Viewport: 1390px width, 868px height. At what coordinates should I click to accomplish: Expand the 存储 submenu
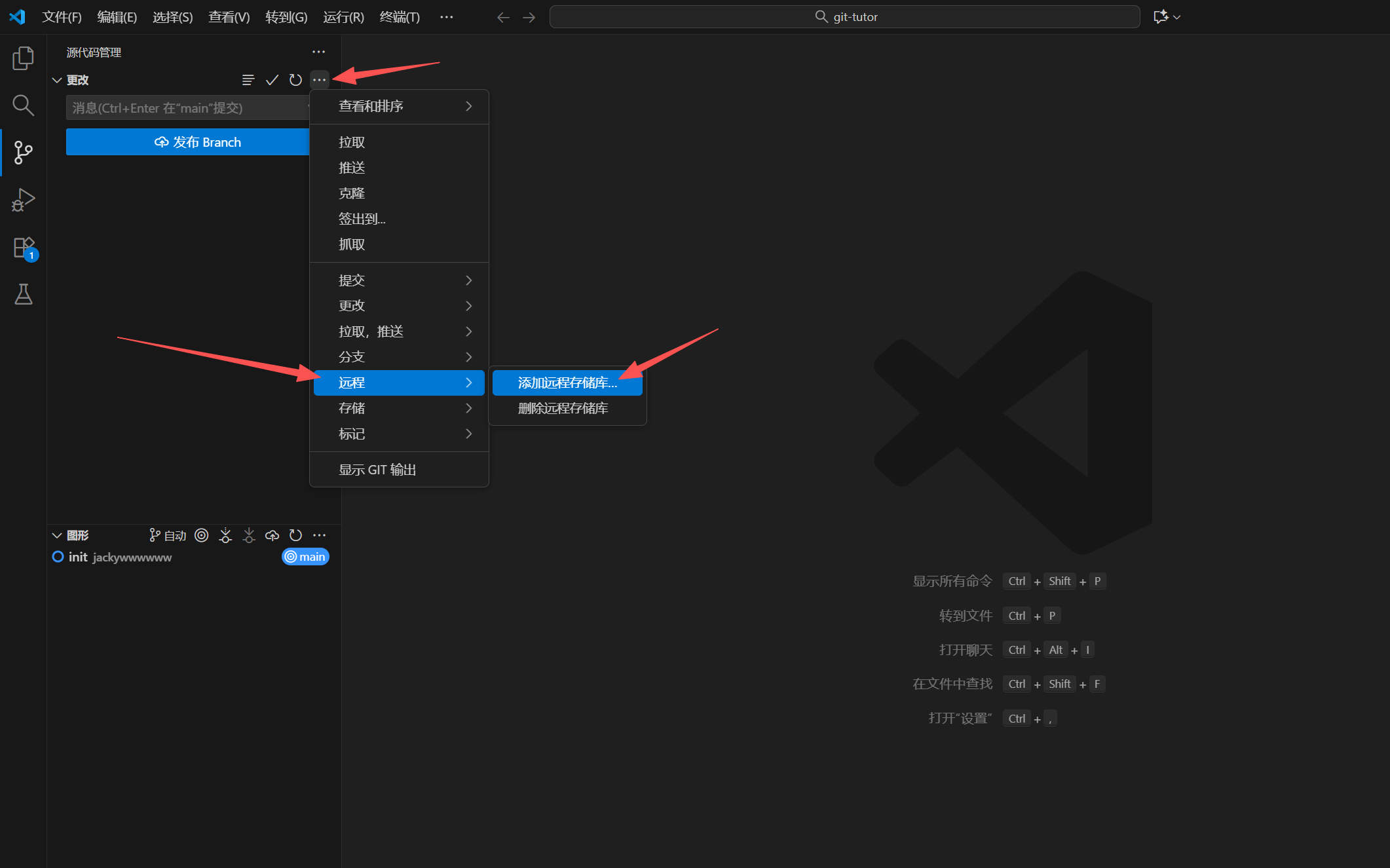coord(399,408)
